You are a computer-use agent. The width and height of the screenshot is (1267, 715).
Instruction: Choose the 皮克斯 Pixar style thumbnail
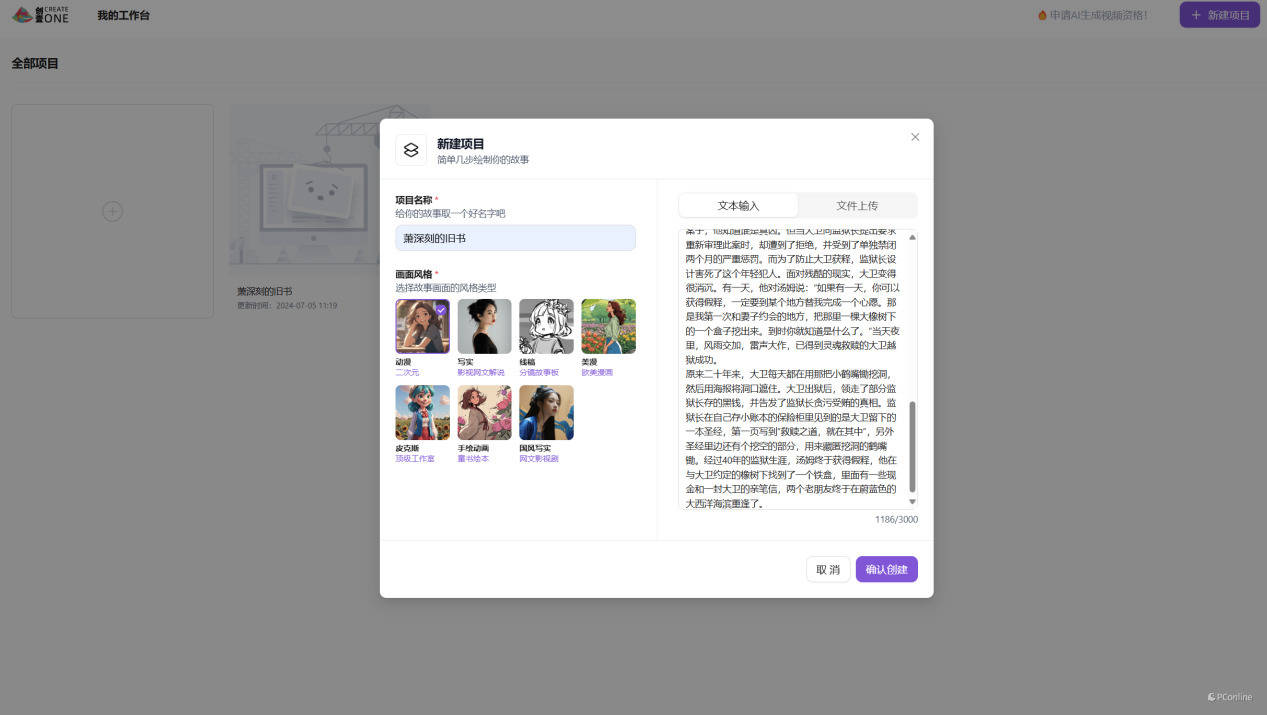[422, 412]
